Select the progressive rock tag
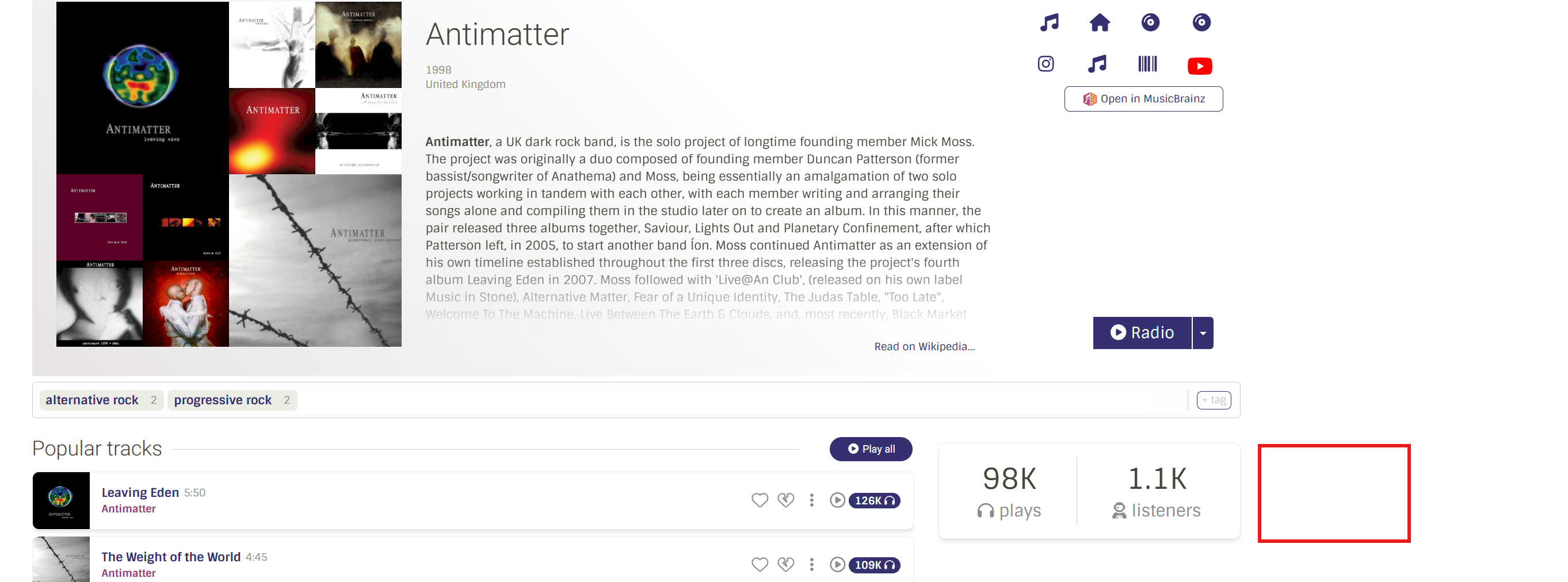Image resolution: width=1568 pixels, height=582 pixels. click(x=222, y=400)
